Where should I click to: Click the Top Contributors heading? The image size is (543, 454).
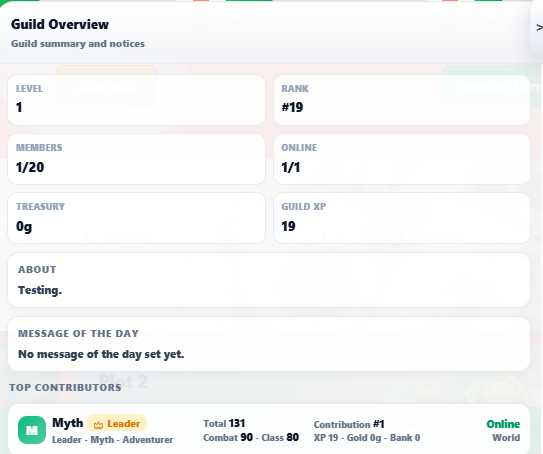65,388
